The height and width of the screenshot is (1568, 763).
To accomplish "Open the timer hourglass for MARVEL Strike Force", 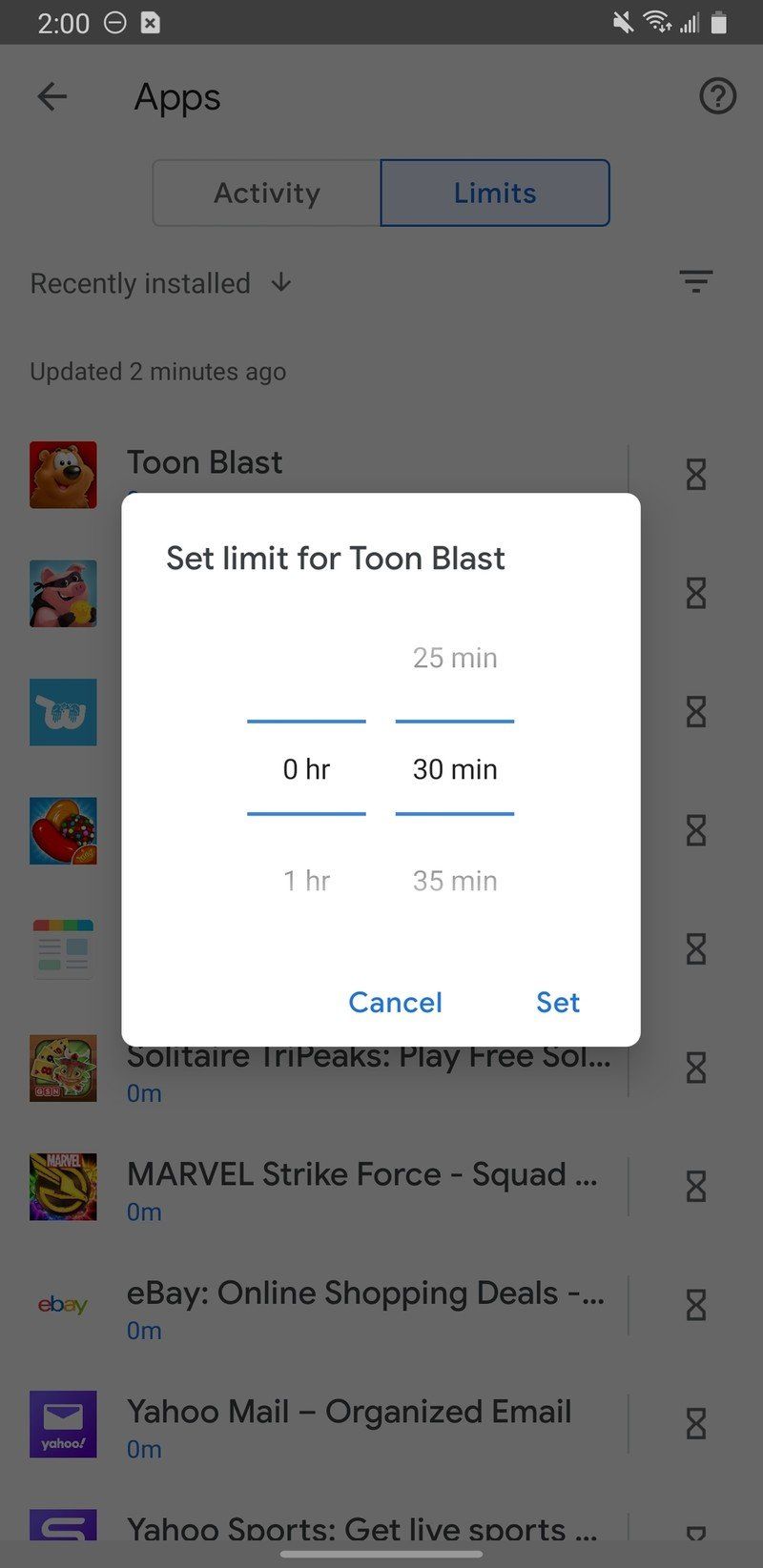I will tap(694, 1187).
